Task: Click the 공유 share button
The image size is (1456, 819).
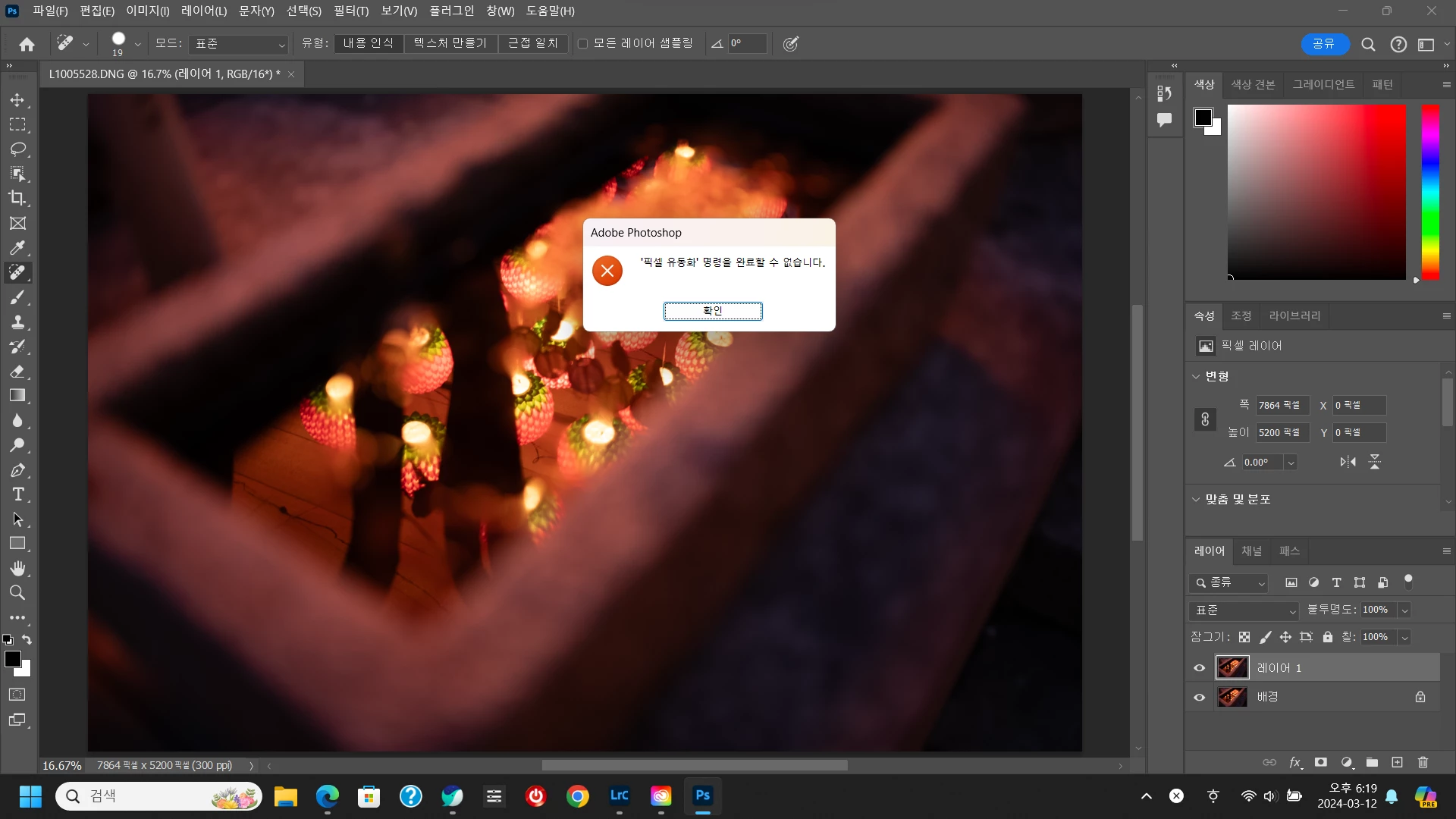Action: tap(1324, 44)
